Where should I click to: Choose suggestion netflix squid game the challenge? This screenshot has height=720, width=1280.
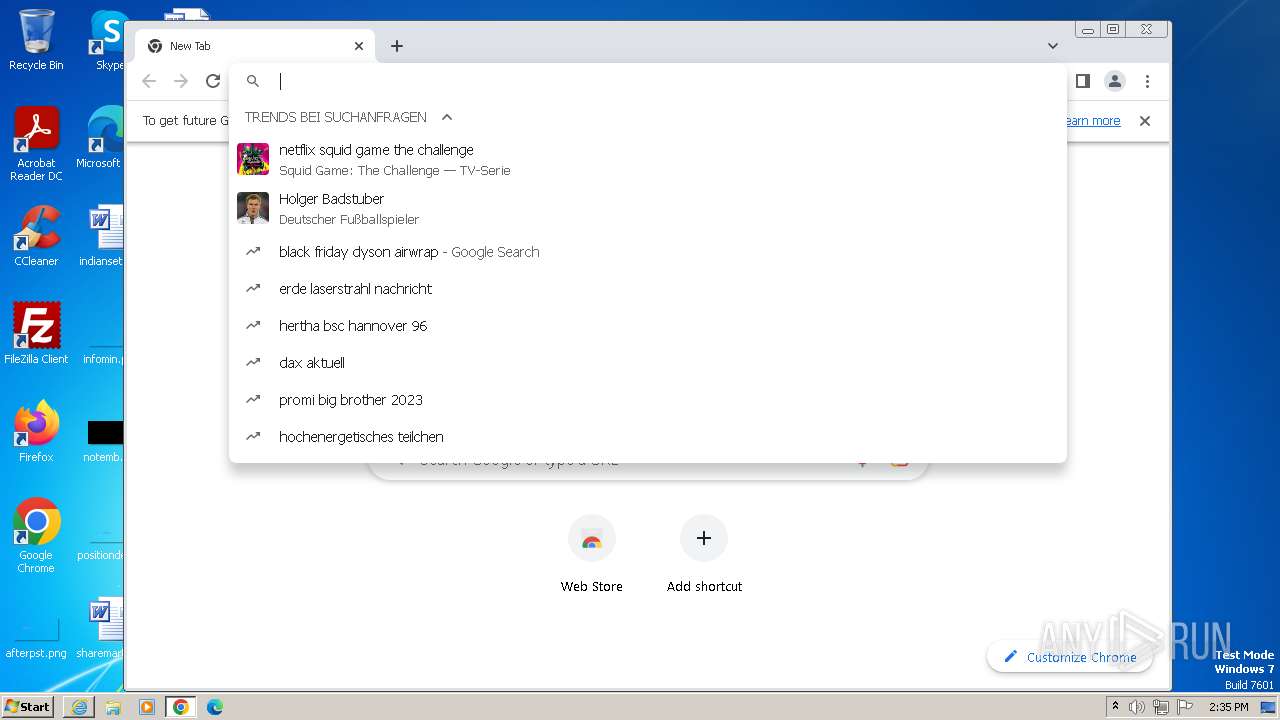click(x=648, y=160)
